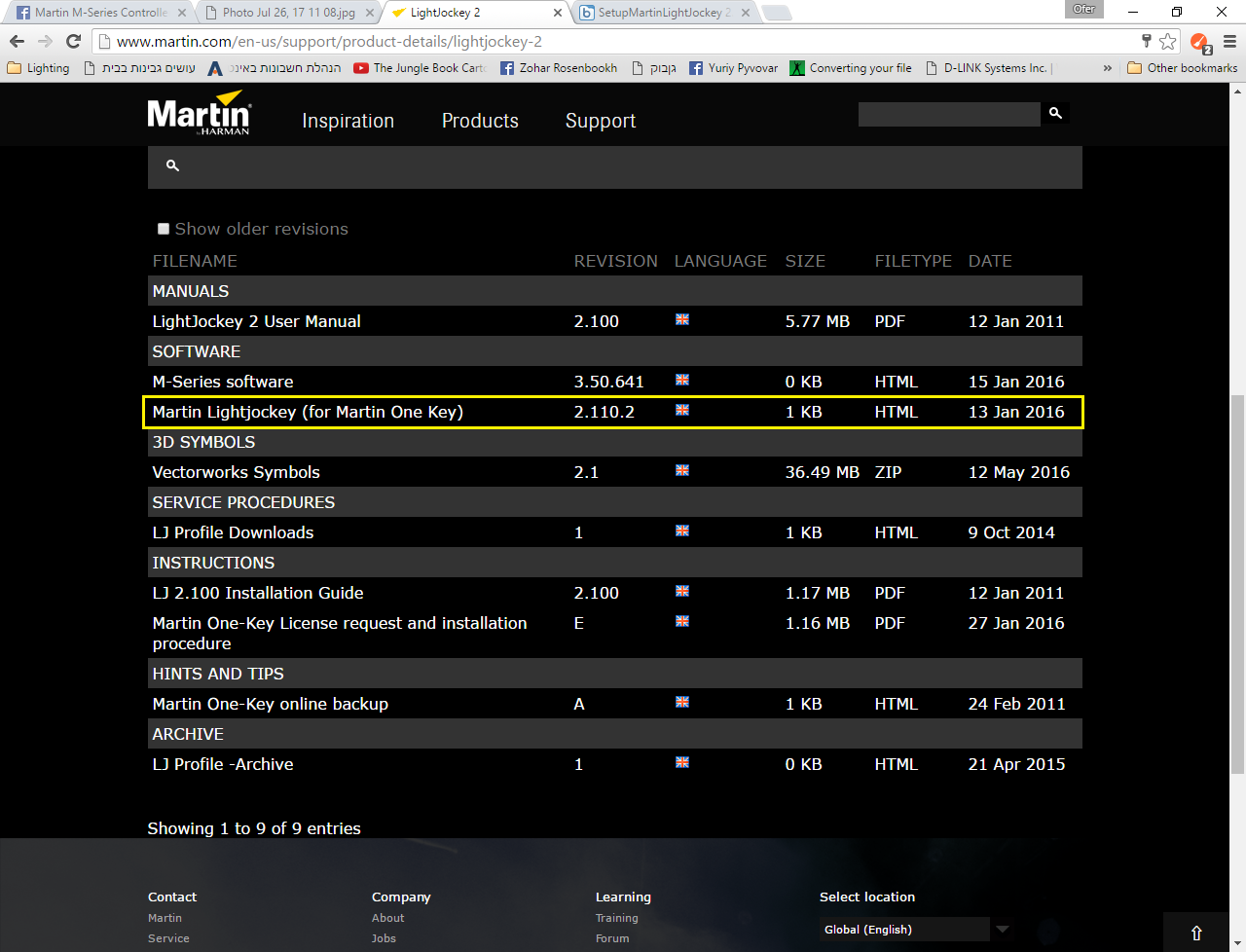Image resolution: width=1246 pixels, height=952 pixels.
Task: Reload the LightJockey 2 page
Action: click(73, 41)
